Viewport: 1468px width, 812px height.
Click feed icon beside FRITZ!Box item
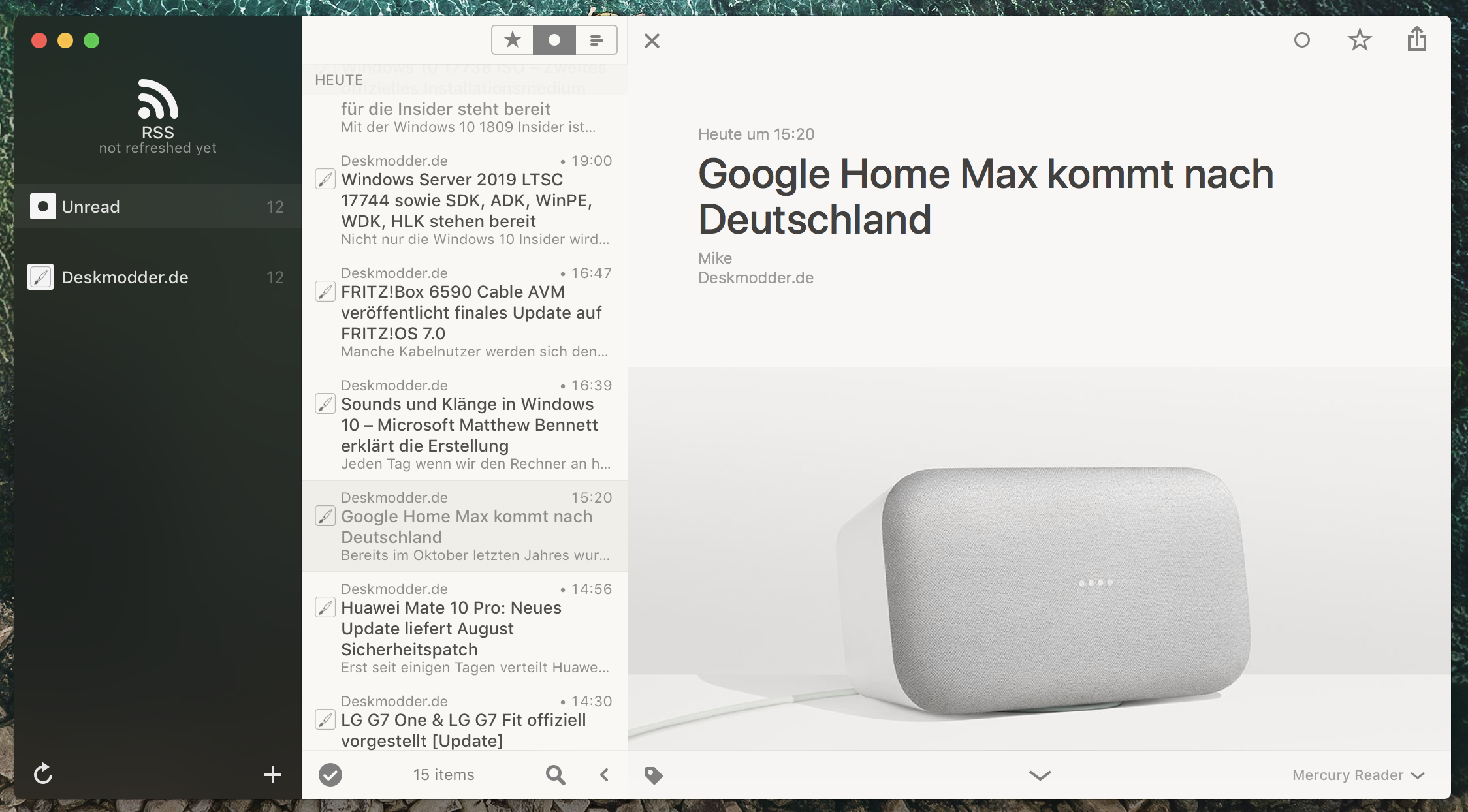tap(325, 291)
